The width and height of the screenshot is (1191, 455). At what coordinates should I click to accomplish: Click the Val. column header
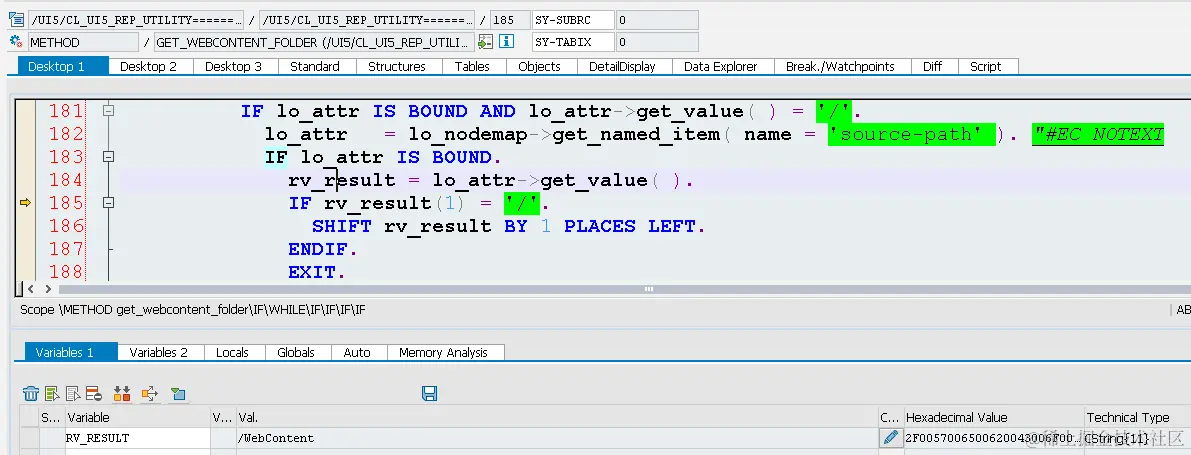(557, 417)
